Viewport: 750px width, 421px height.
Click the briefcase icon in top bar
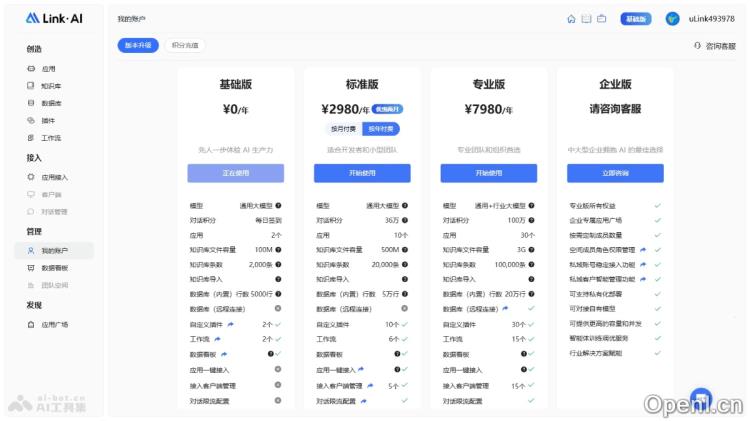click(x=602, y=19)
